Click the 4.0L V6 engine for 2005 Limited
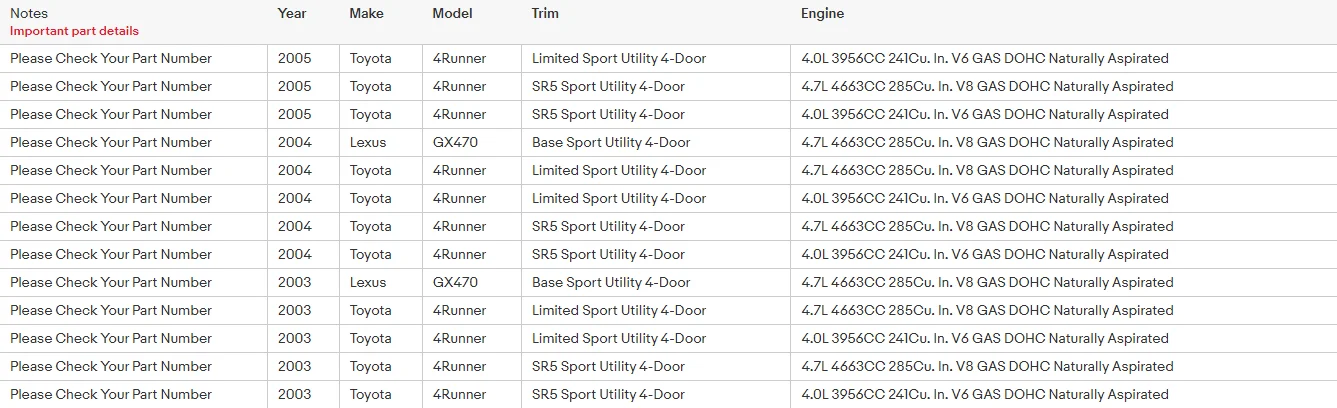This screenshot has height=408, width=1337. [x=985, y=58]
